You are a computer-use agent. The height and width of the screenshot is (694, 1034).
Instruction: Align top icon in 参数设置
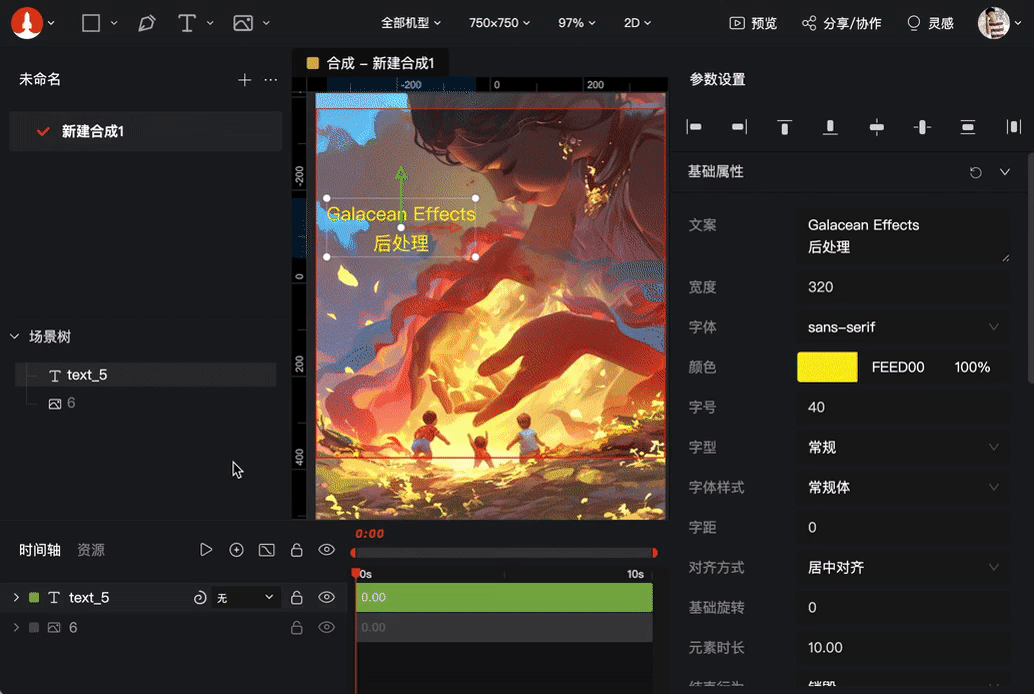click(x=785, y=127)
